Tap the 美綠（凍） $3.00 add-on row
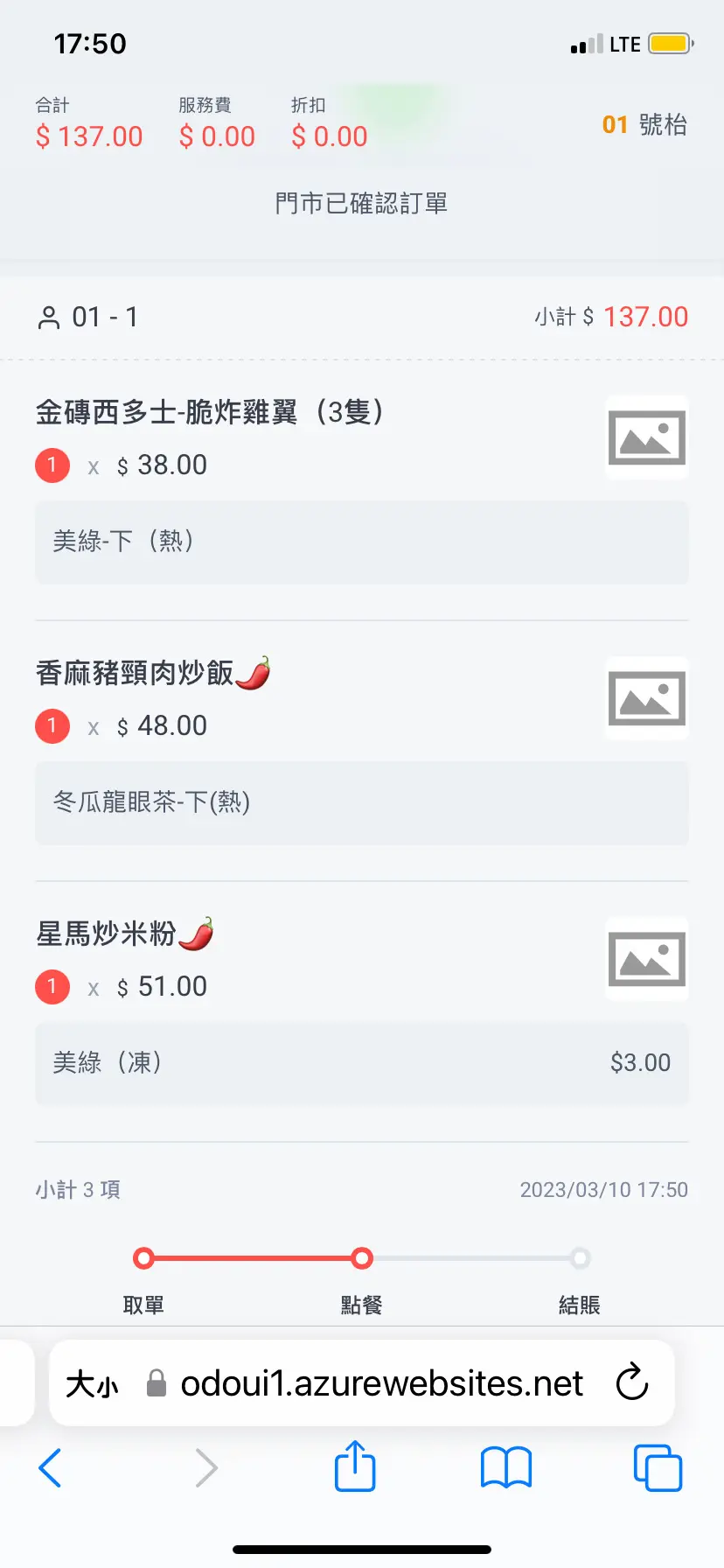 (362, 1063)
